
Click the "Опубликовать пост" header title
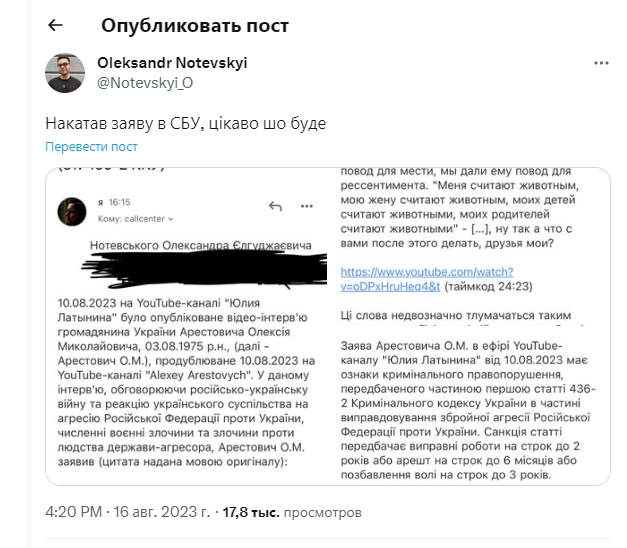(x=181, y=25)
